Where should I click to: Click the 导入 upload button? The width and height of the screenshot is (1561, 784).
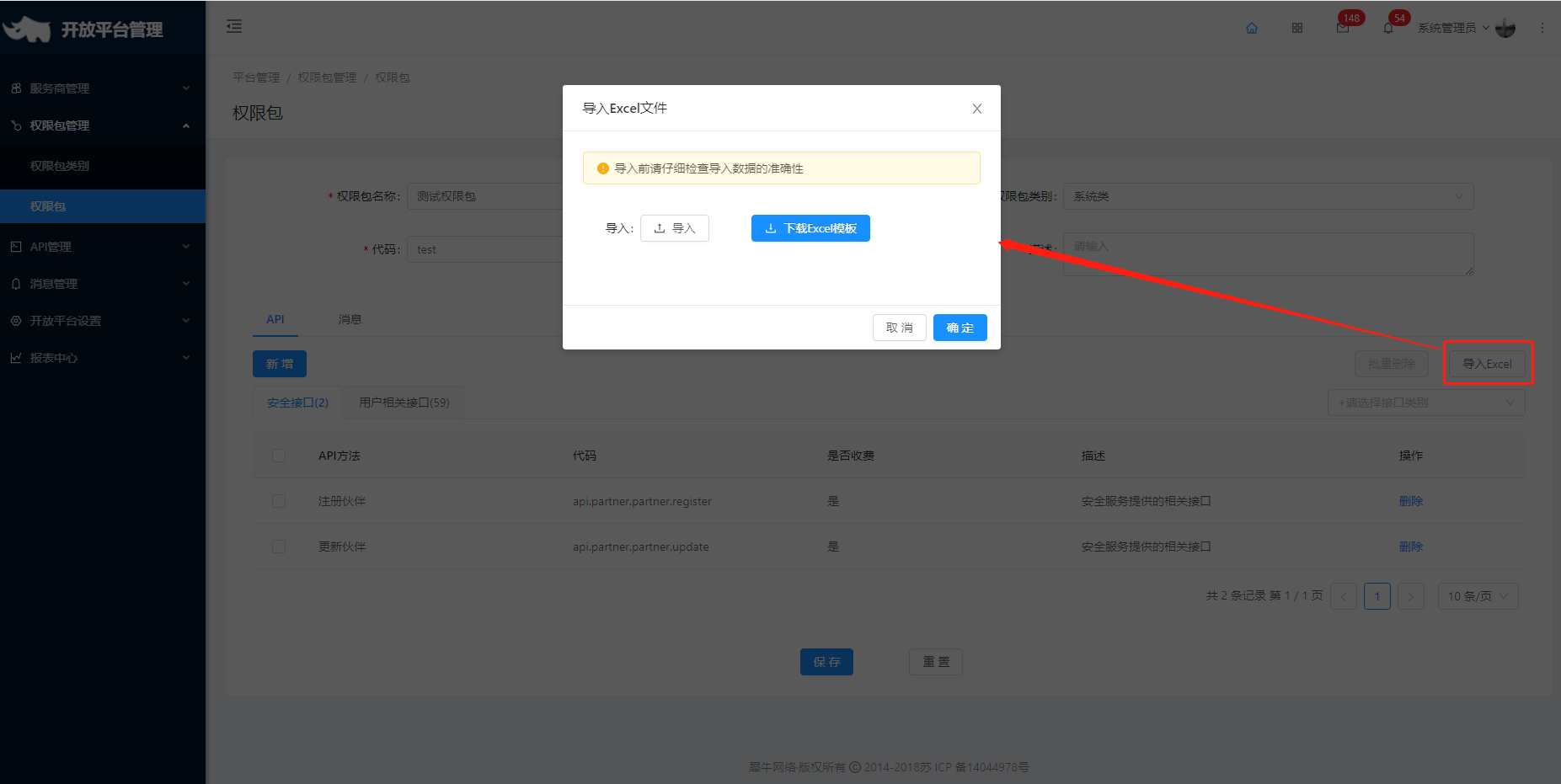675,228
